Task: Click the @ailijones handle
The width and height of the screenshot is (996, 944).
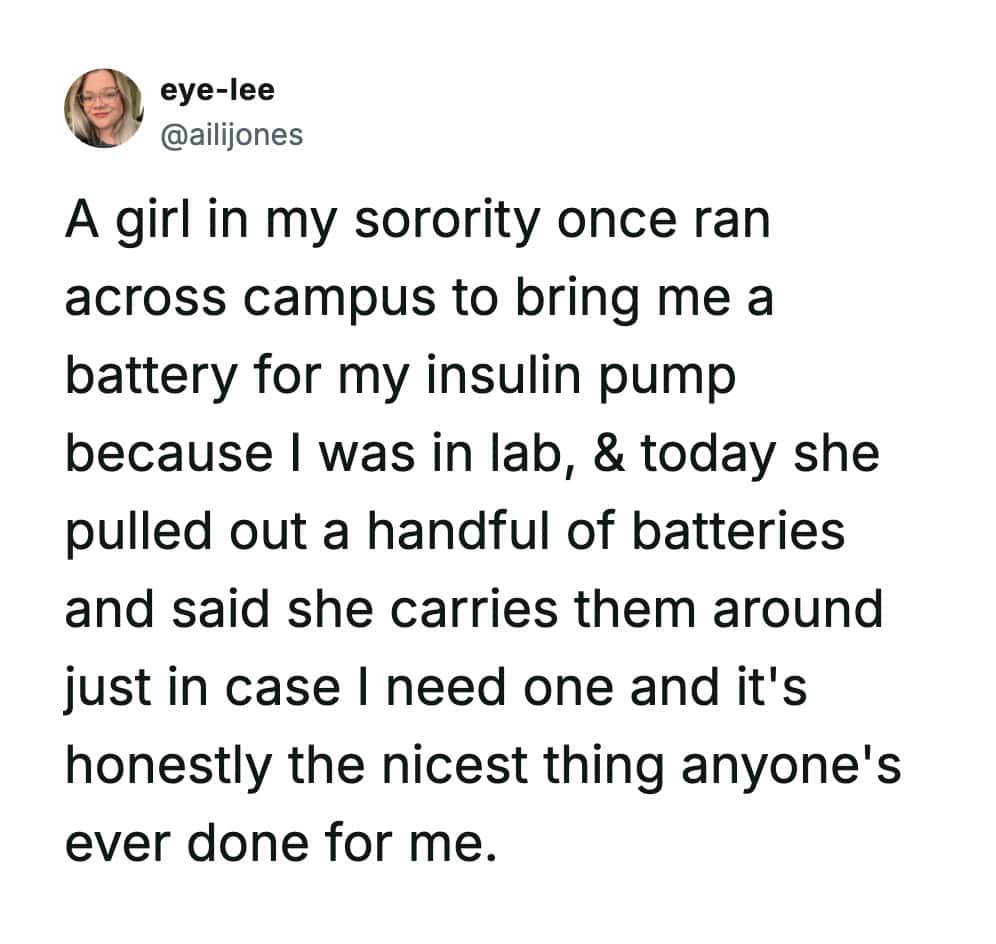Action: click(231, 133)
